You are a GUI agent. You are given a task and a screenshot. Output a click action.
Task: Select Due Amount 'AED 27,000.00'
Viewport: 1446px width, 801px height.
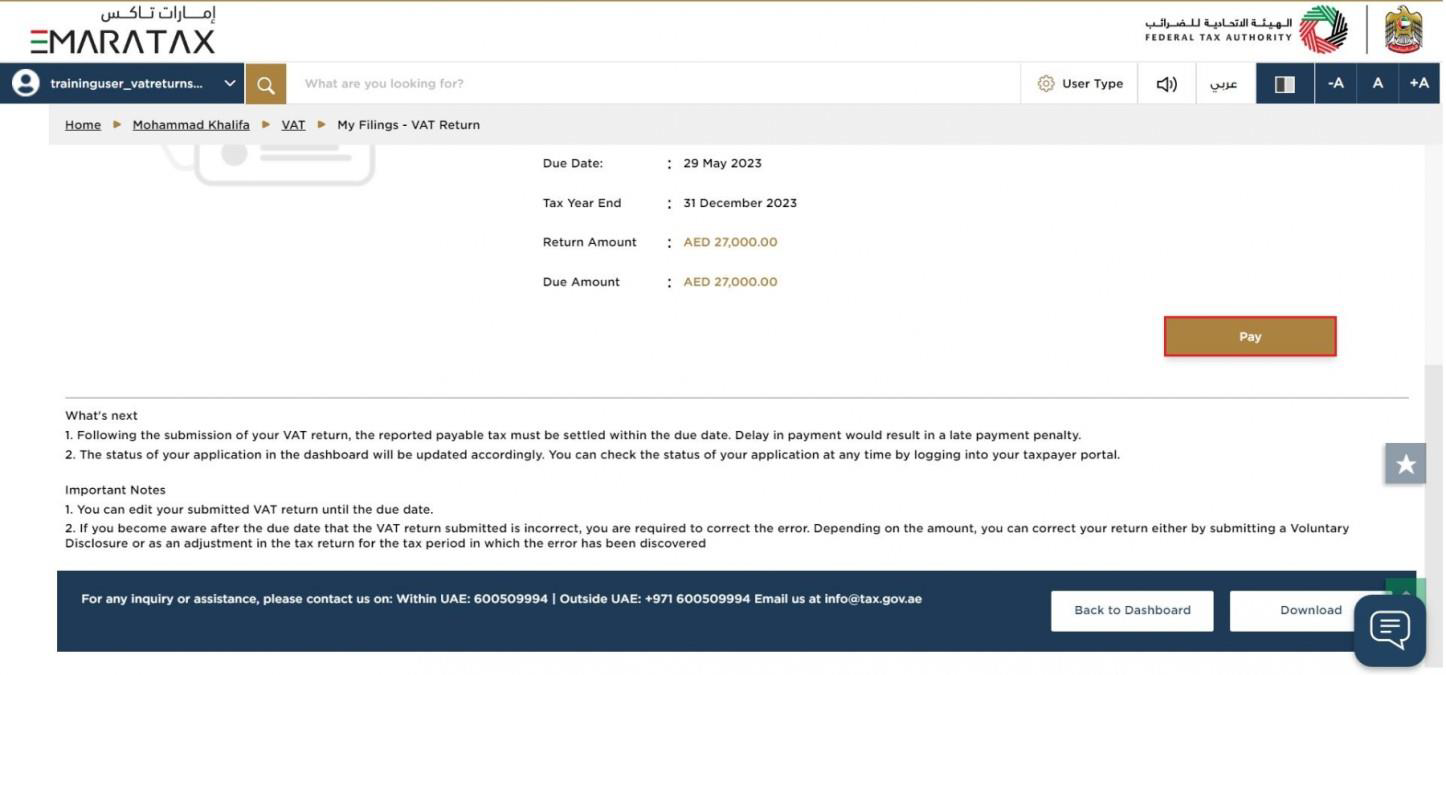(x=730, y=282)
